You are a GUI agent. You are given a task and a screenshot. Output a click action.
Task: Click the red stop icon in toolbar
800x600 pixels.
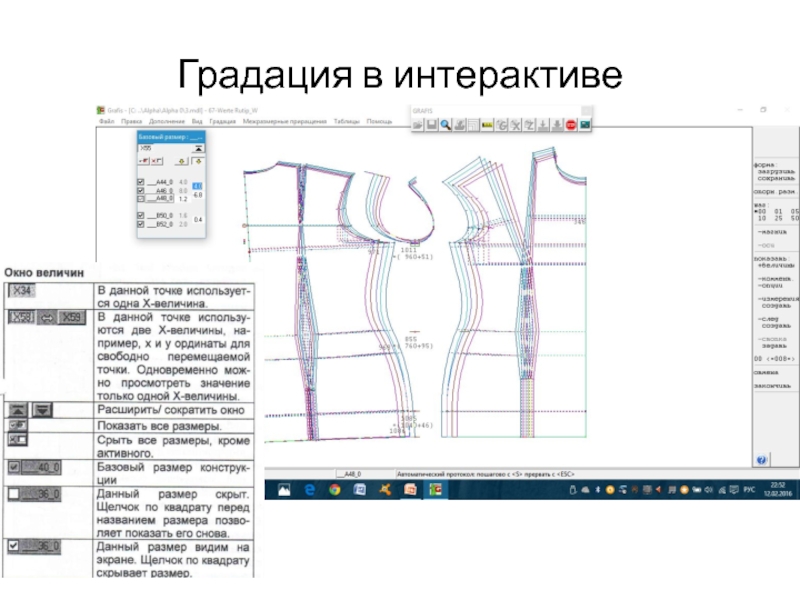pyautogui.click(x=571, y=124)
